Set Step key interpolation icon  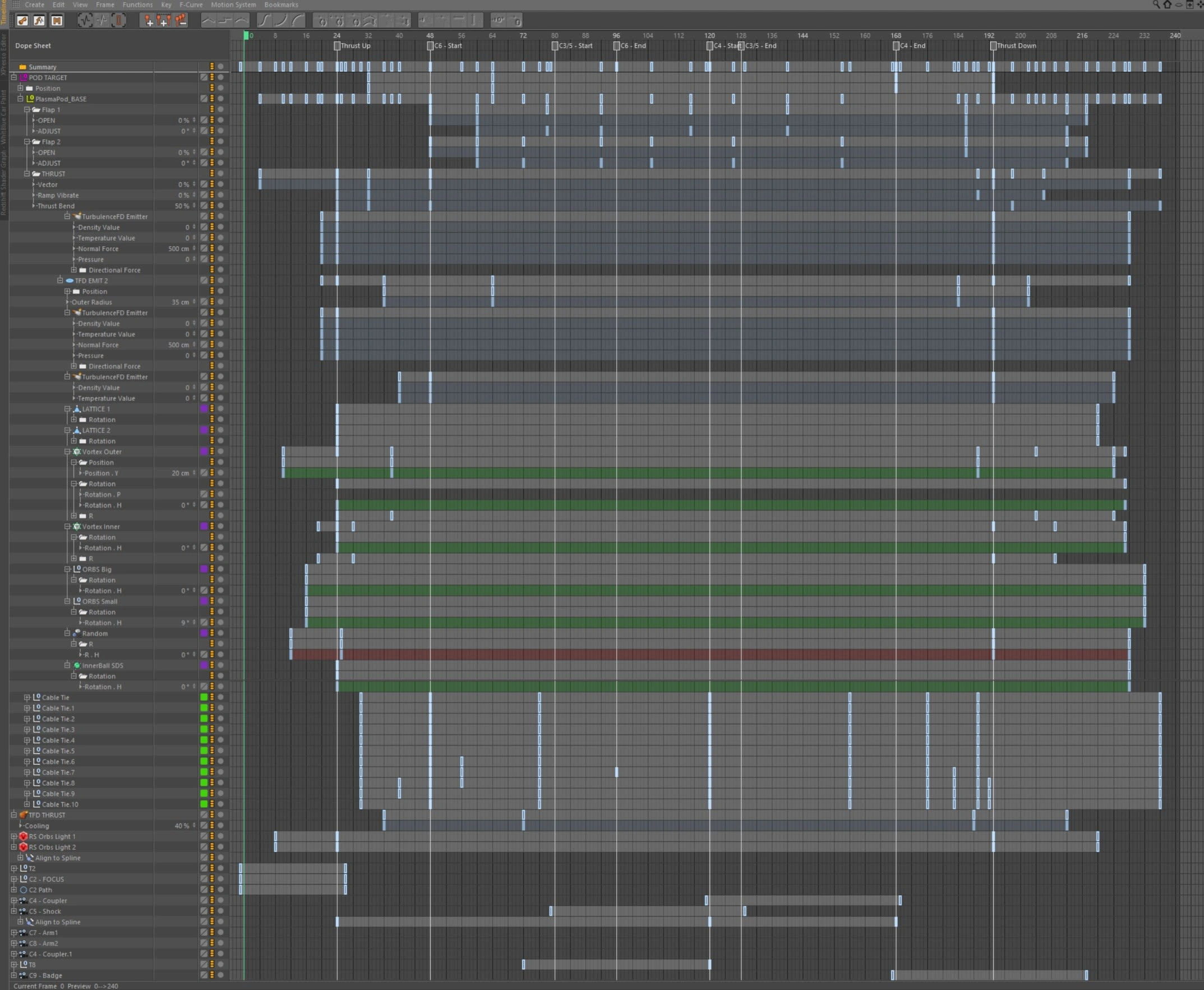coord(225,21)
